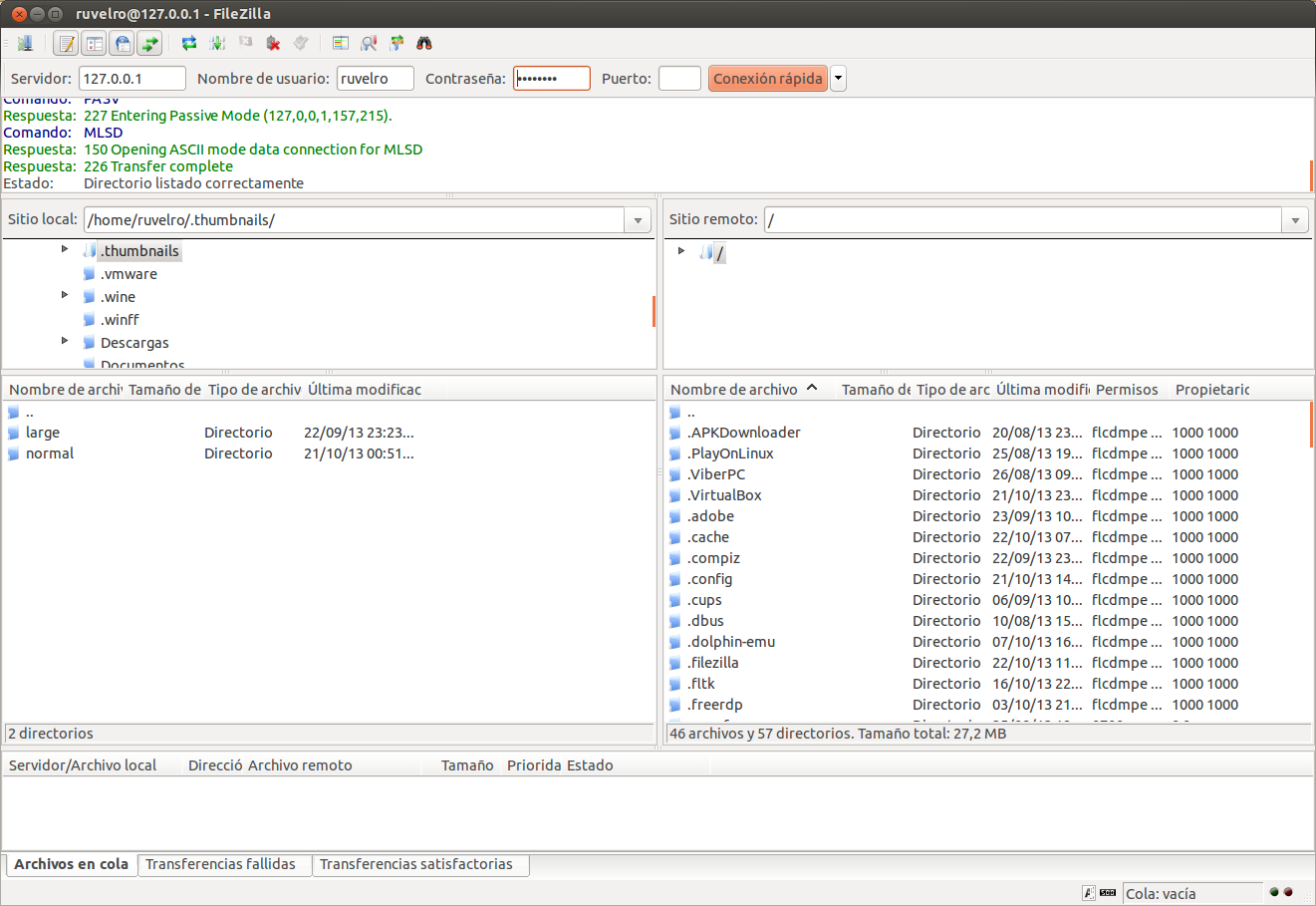The image size is (1316, 906).
Task: Toggle the message log display
Action: pos(67,43)
